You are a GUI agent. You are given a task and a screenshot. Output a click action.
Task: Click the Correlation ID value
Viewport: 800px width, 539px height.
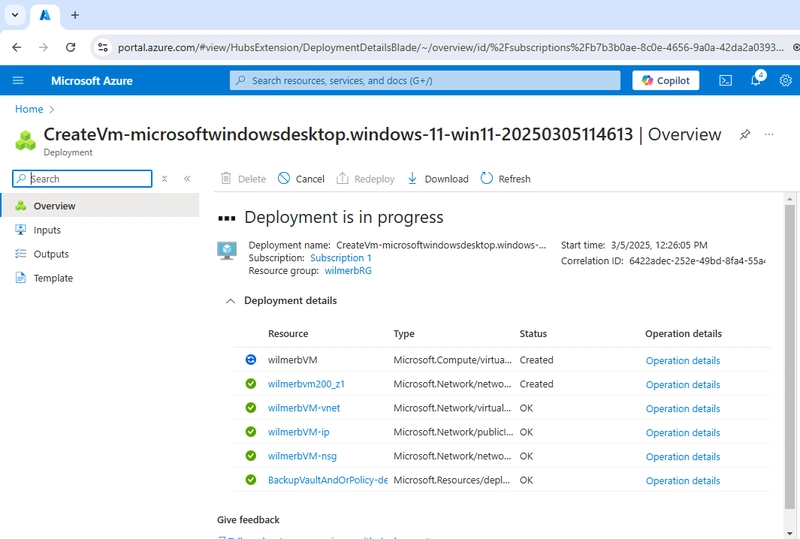(x=696, y=261)
